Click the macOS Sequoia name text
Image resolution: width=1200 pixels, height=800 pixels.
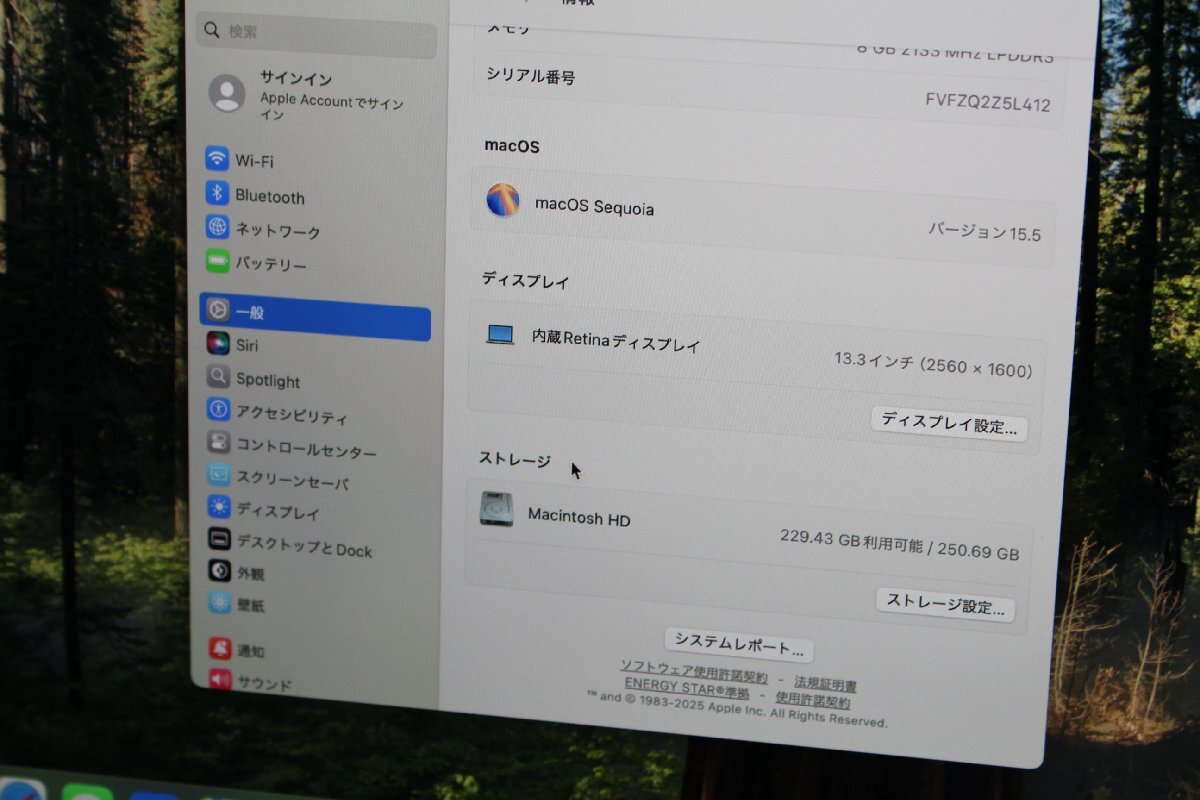(595, 206)
